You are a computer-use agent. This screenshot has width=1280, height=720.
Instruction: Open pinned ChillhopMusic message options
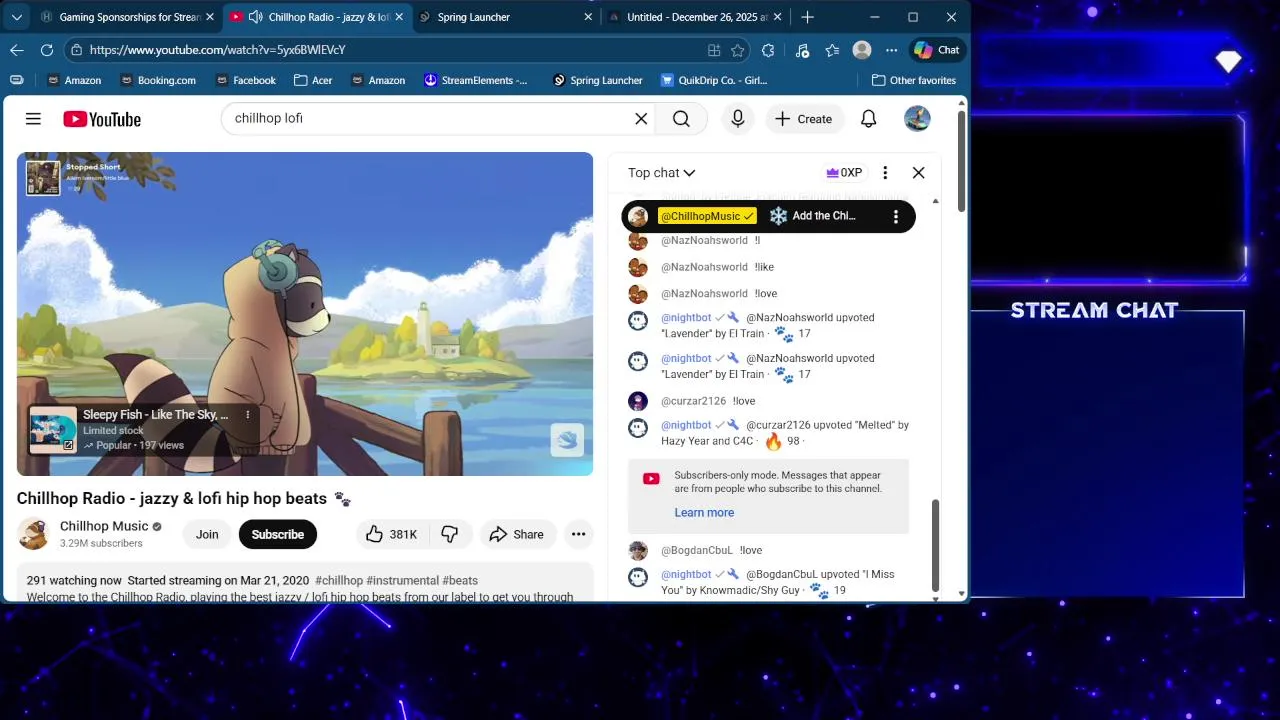click(x=896, y=216)
